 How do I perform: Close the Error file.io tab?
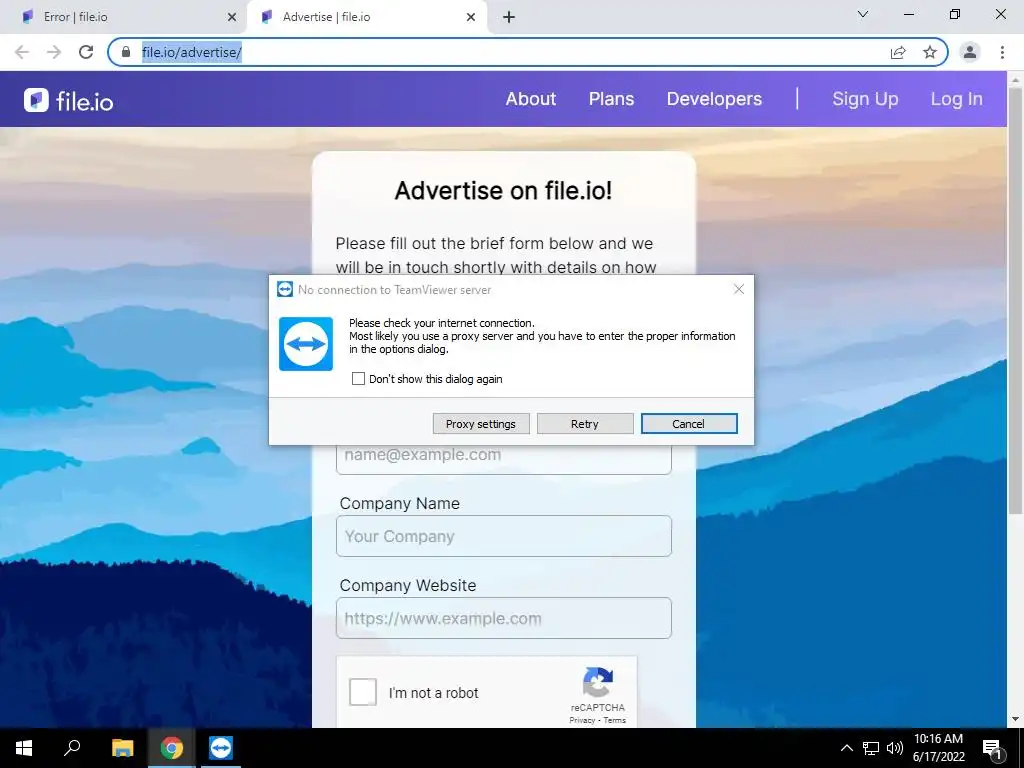tap(232, 17)
